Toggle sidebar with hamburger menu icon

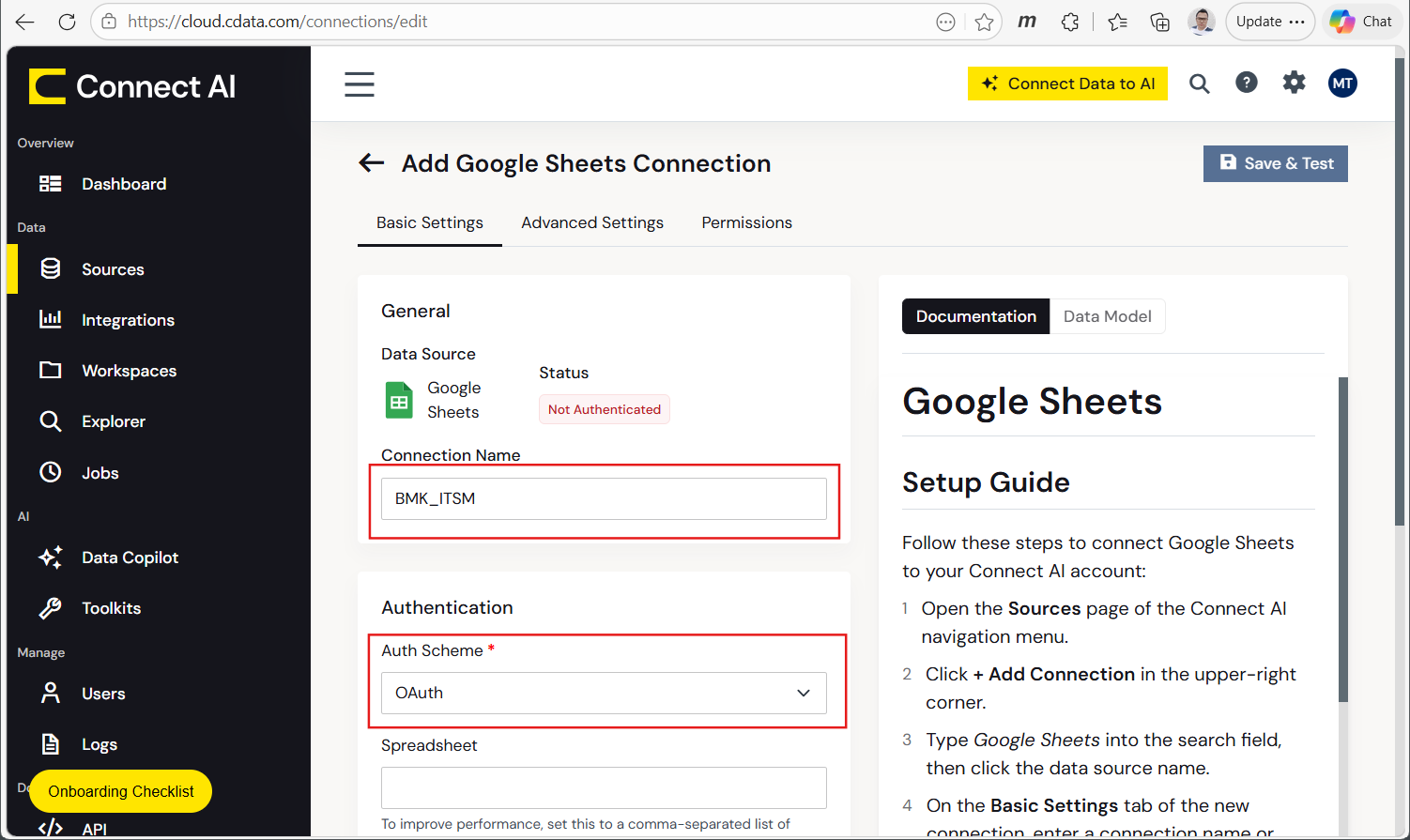tap(359, 84)
